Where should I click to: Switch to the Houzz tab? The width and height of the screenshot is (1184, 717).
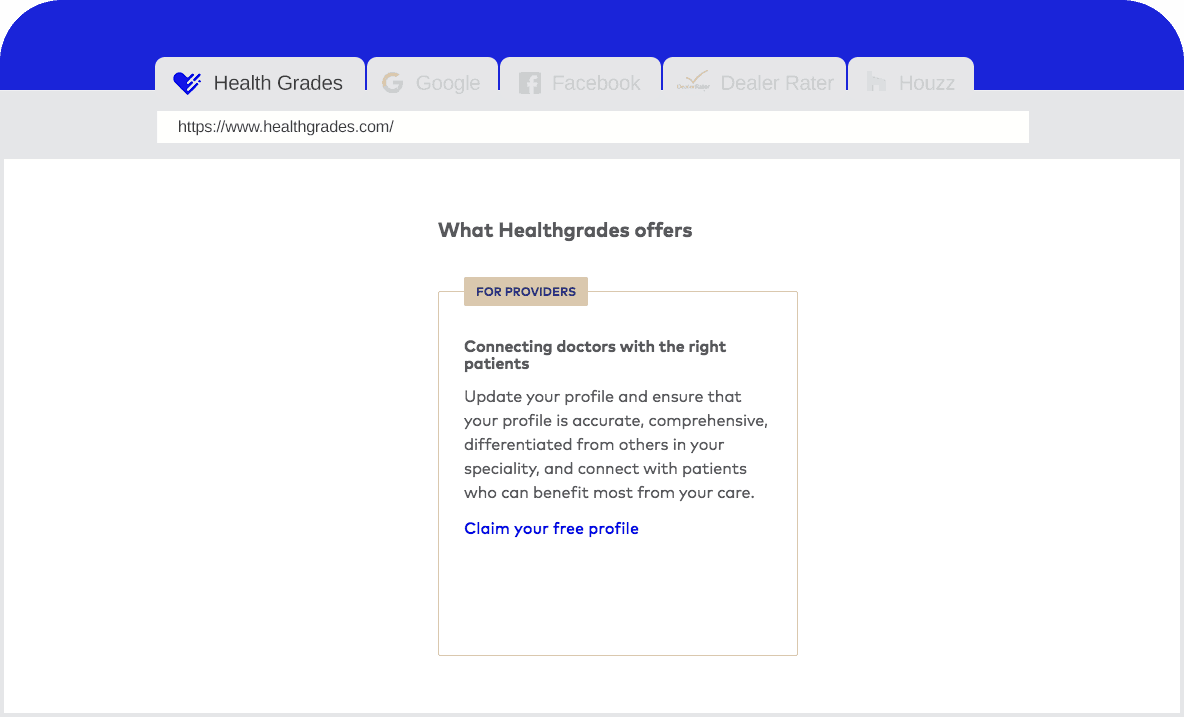tap(911, 83)
